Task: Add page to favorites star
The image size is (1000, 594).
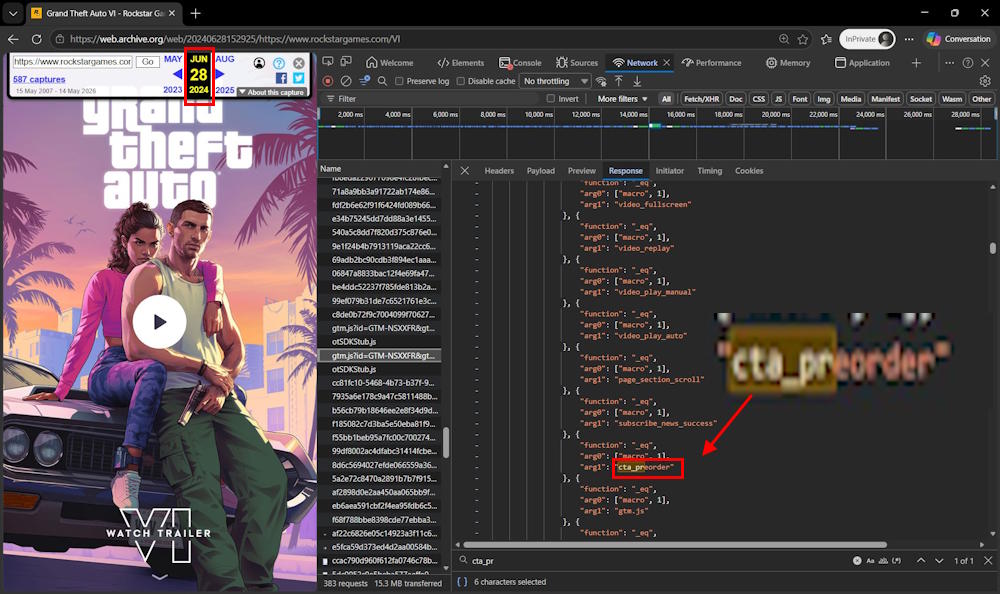Action: pyautogui.click(x=803, y=39)
